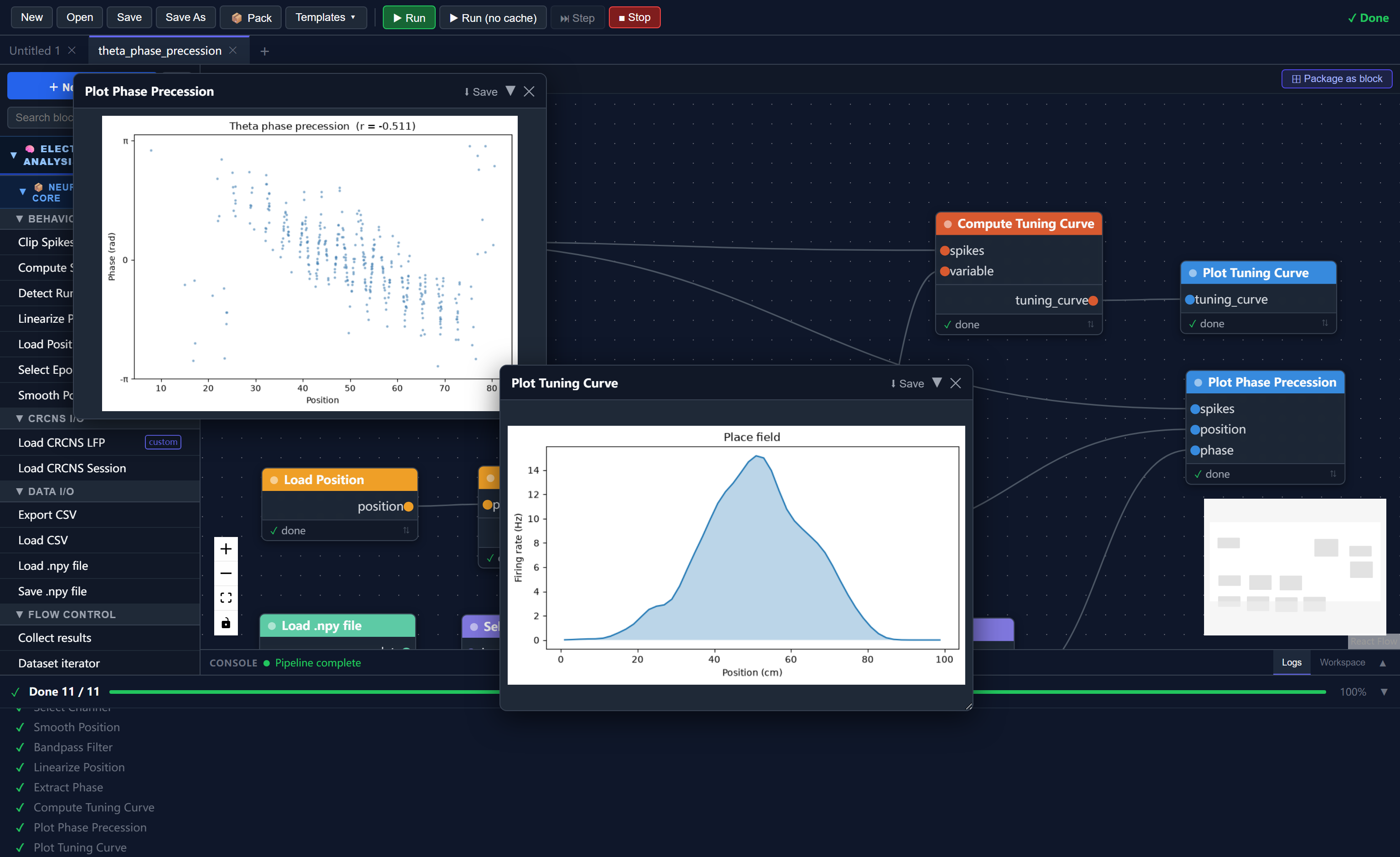This screenshot has height=857, width=1400.
Task: Collapse the Plot Tuning Curve panel
Action: 937,383
